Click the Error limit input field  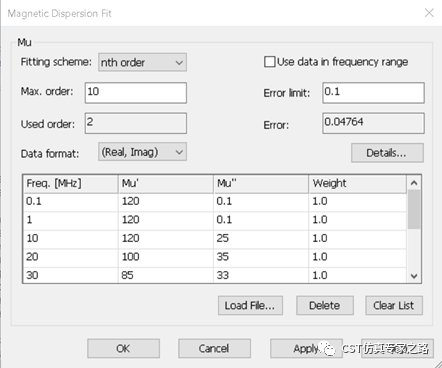(373, 93)
